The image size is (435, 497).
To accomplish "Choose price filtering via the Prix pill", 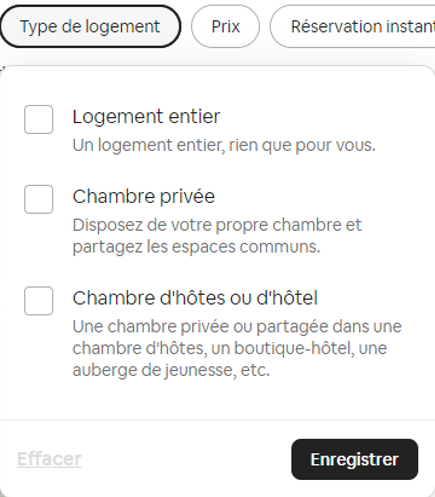I will (x=225, y=26).
